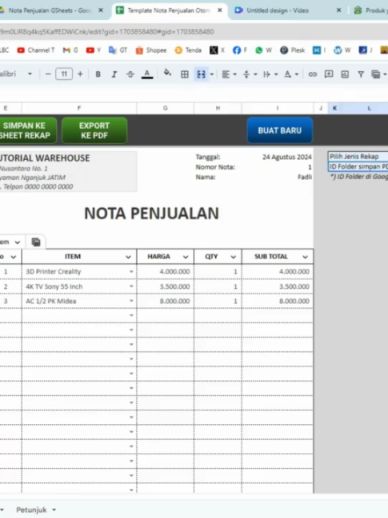Click the merge cells icon

[x=201, y=74]
